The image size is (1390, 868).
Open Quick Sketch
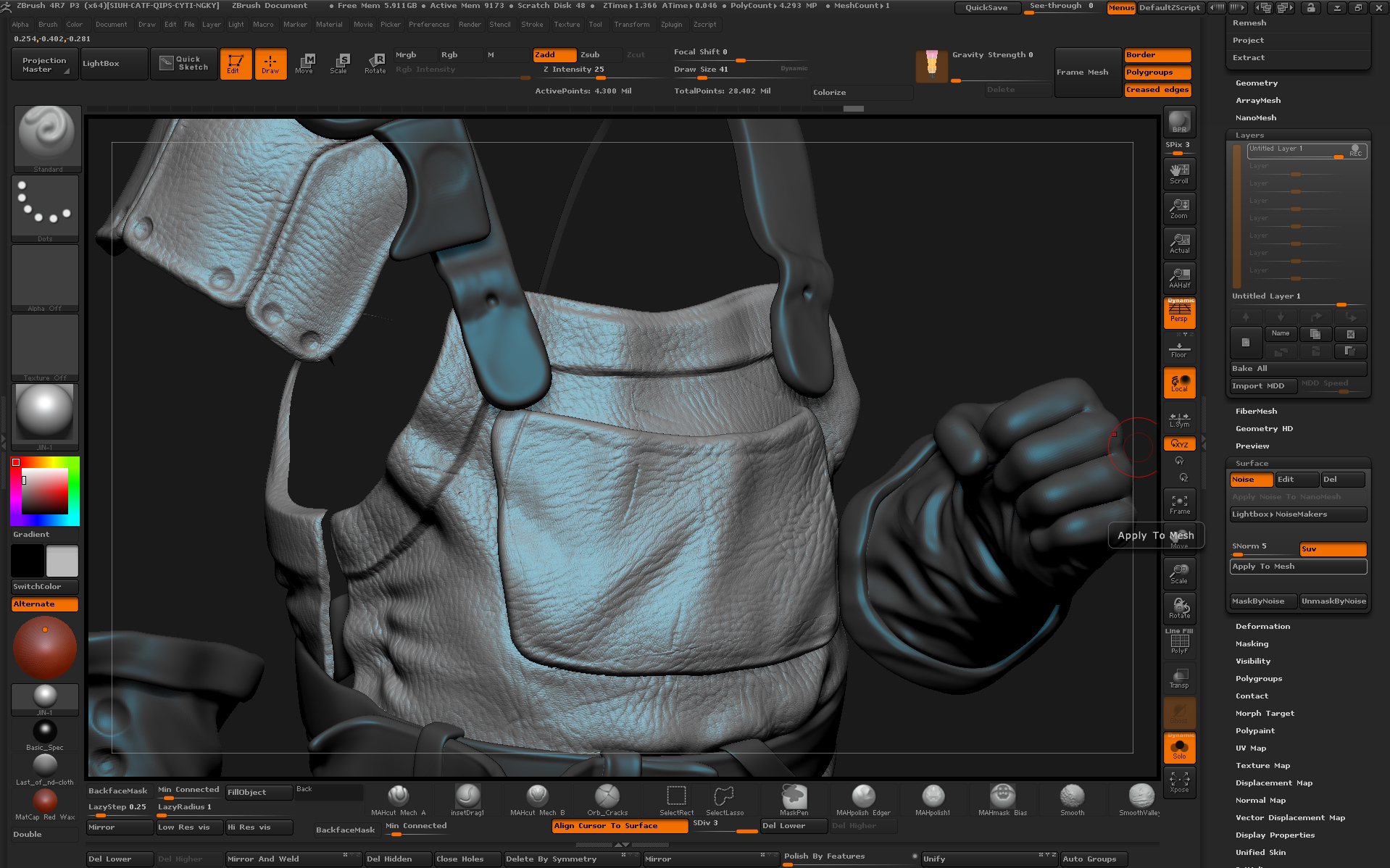tap(184, 64)
